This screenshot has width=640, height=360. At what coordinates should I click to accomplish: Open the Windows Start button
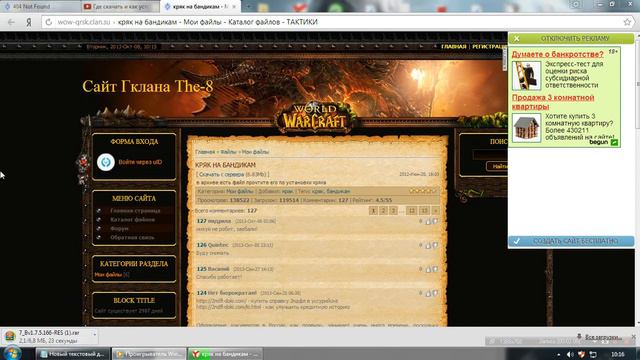coord(11,353)
